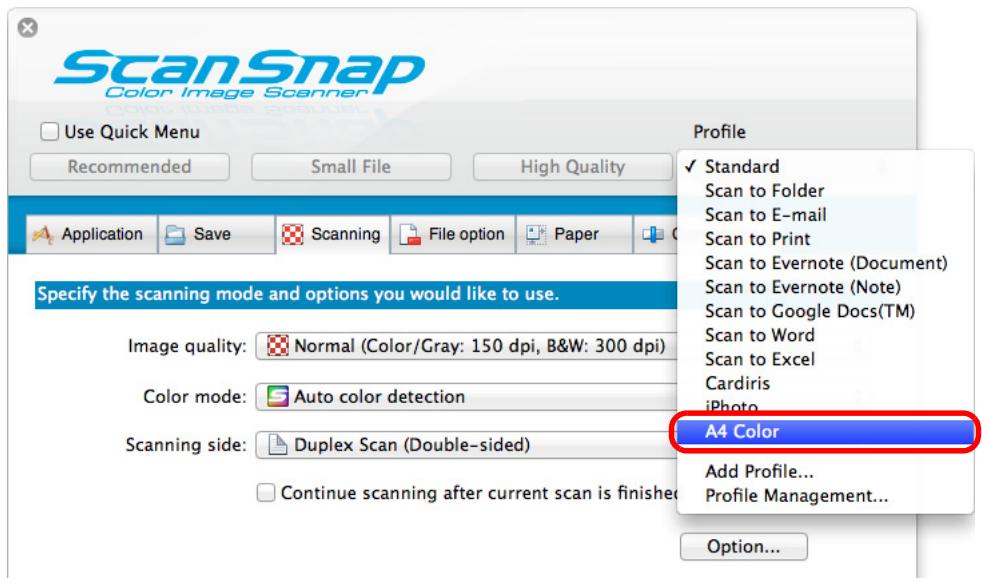Click the 'Specify the scanning mode' banner
989x582 pixels.
pos(356,294)
